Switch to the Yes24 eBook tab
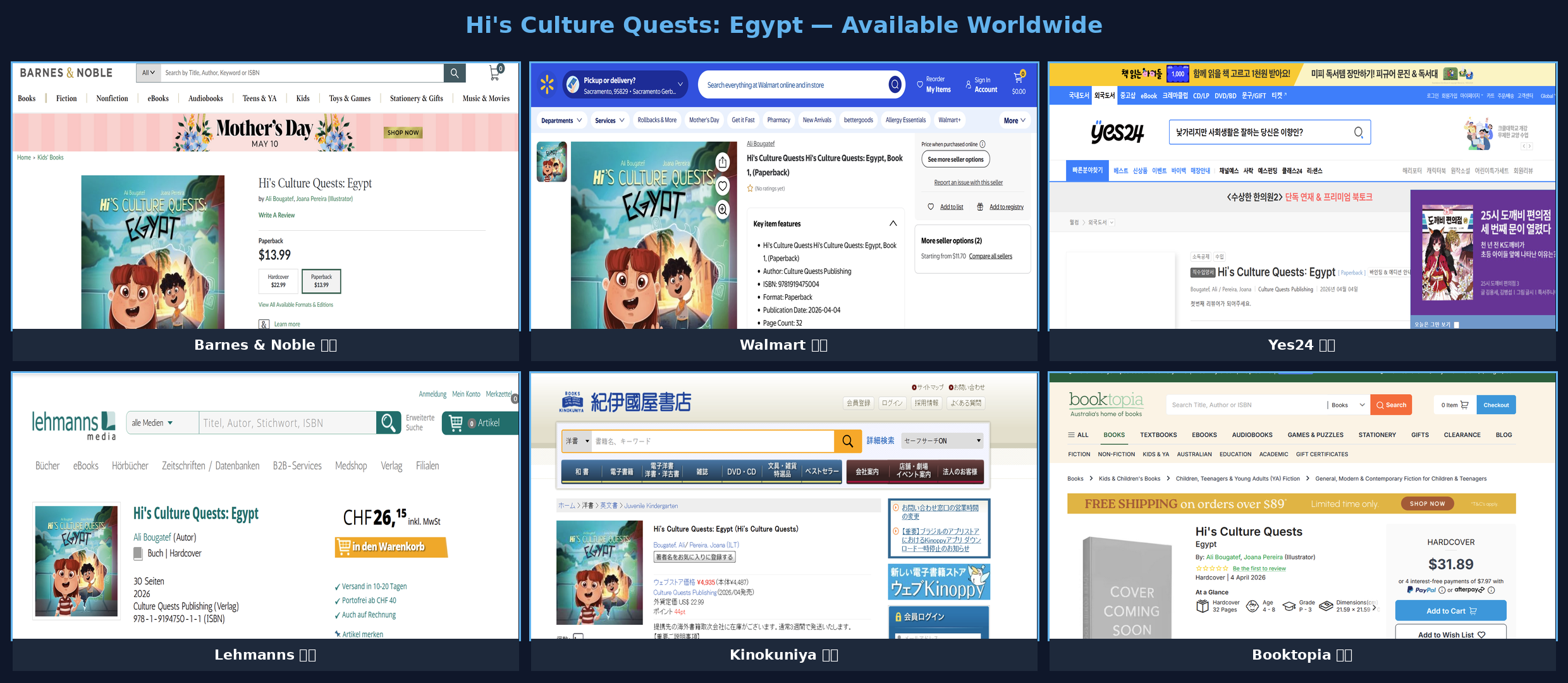1568x683 pixels. [1149, 96]
